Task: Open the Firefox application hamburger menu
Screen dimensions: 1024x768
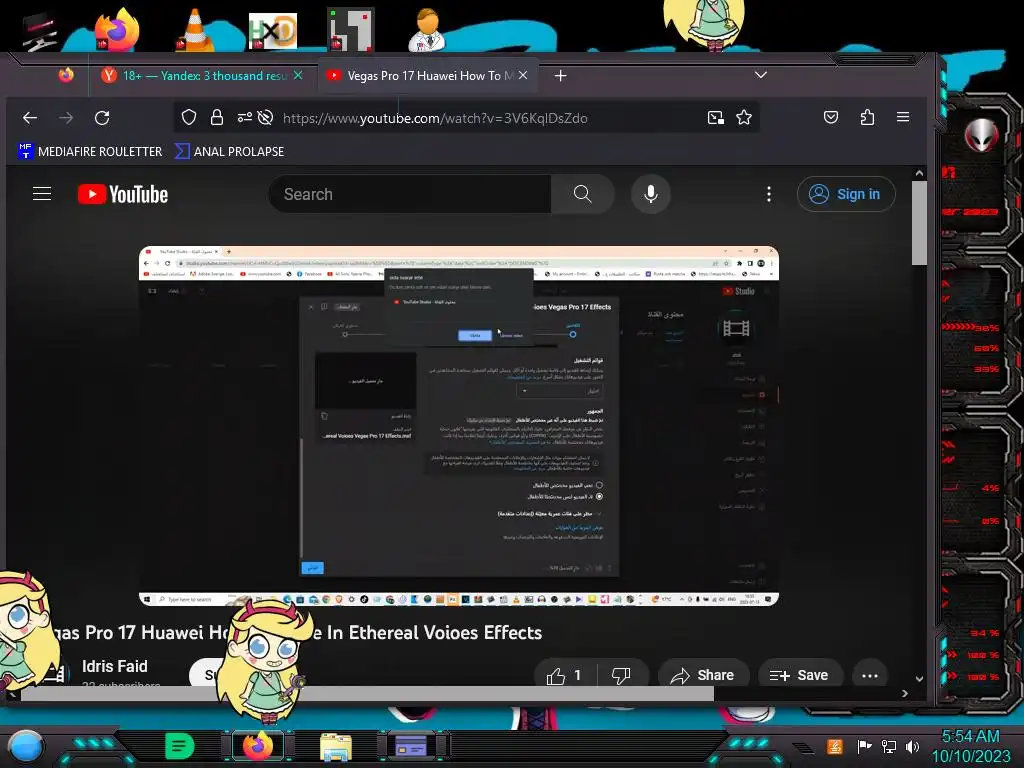Action: click(x=903, y=117)
